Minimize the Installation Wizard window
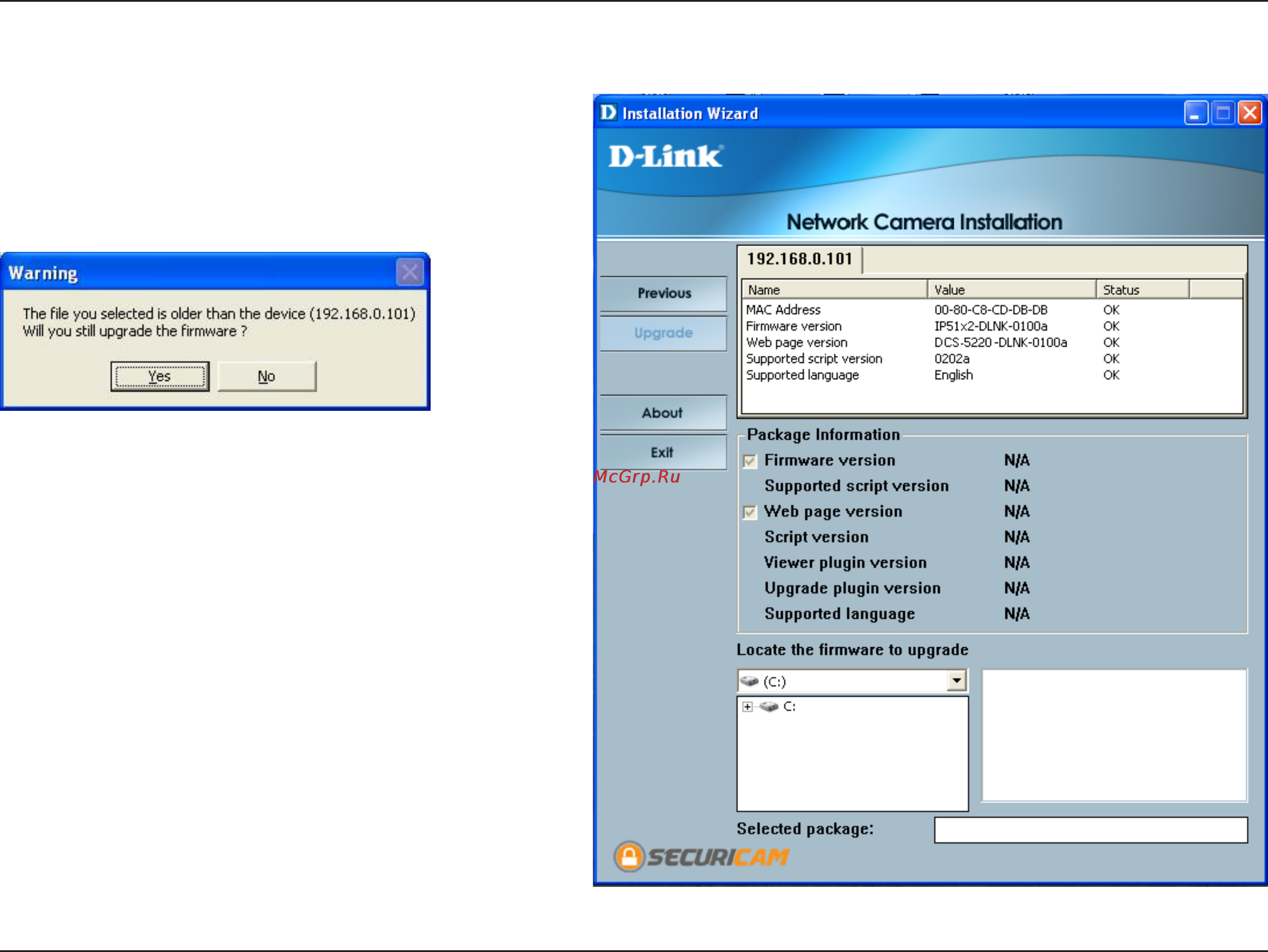 [x=1196, y=112]
